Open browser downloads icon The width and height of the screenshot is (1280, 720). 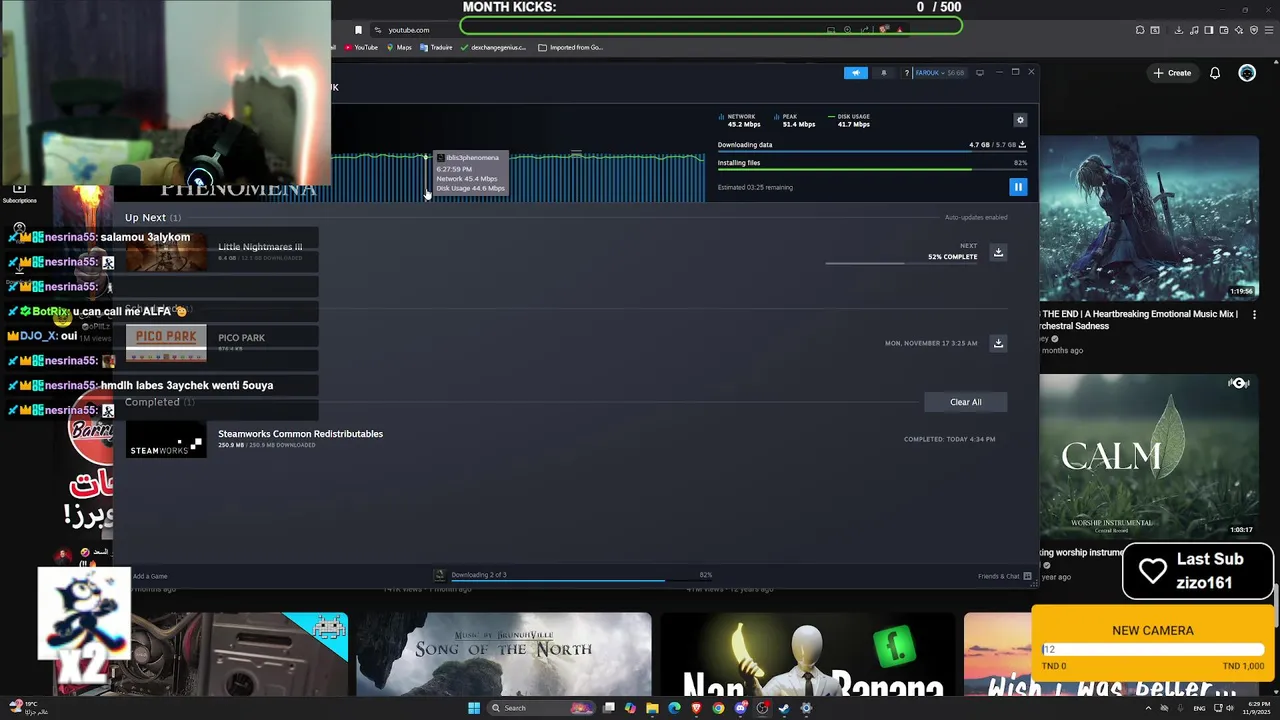1179,30
